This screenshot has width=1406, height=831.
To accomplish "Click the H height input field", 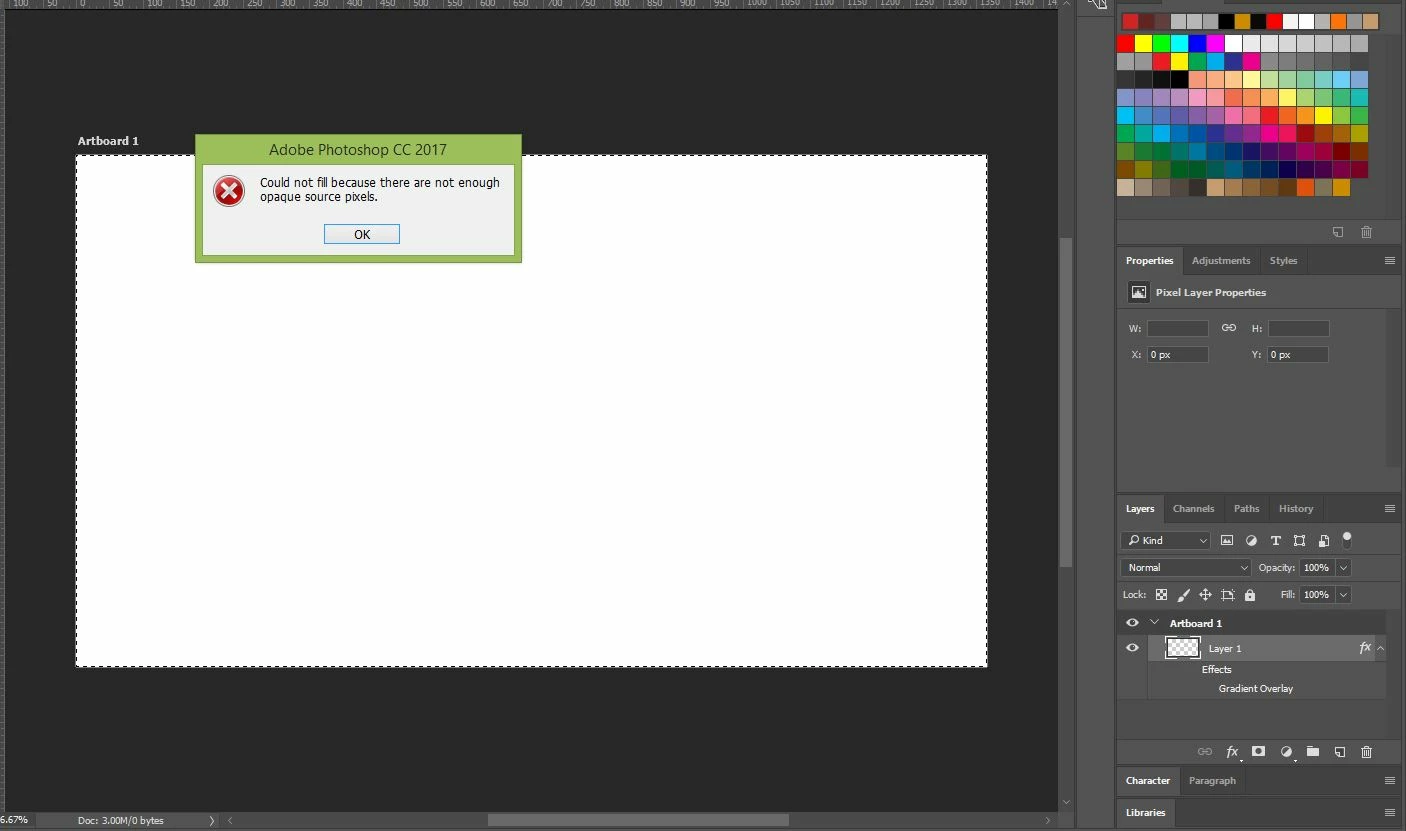I will (x=1298, y=328).
